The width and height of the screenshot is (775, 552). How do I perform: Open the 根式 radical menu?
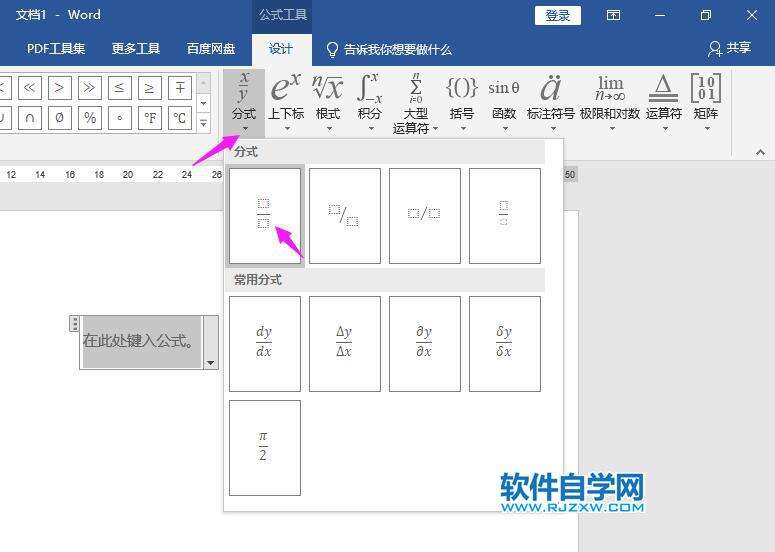328,103
